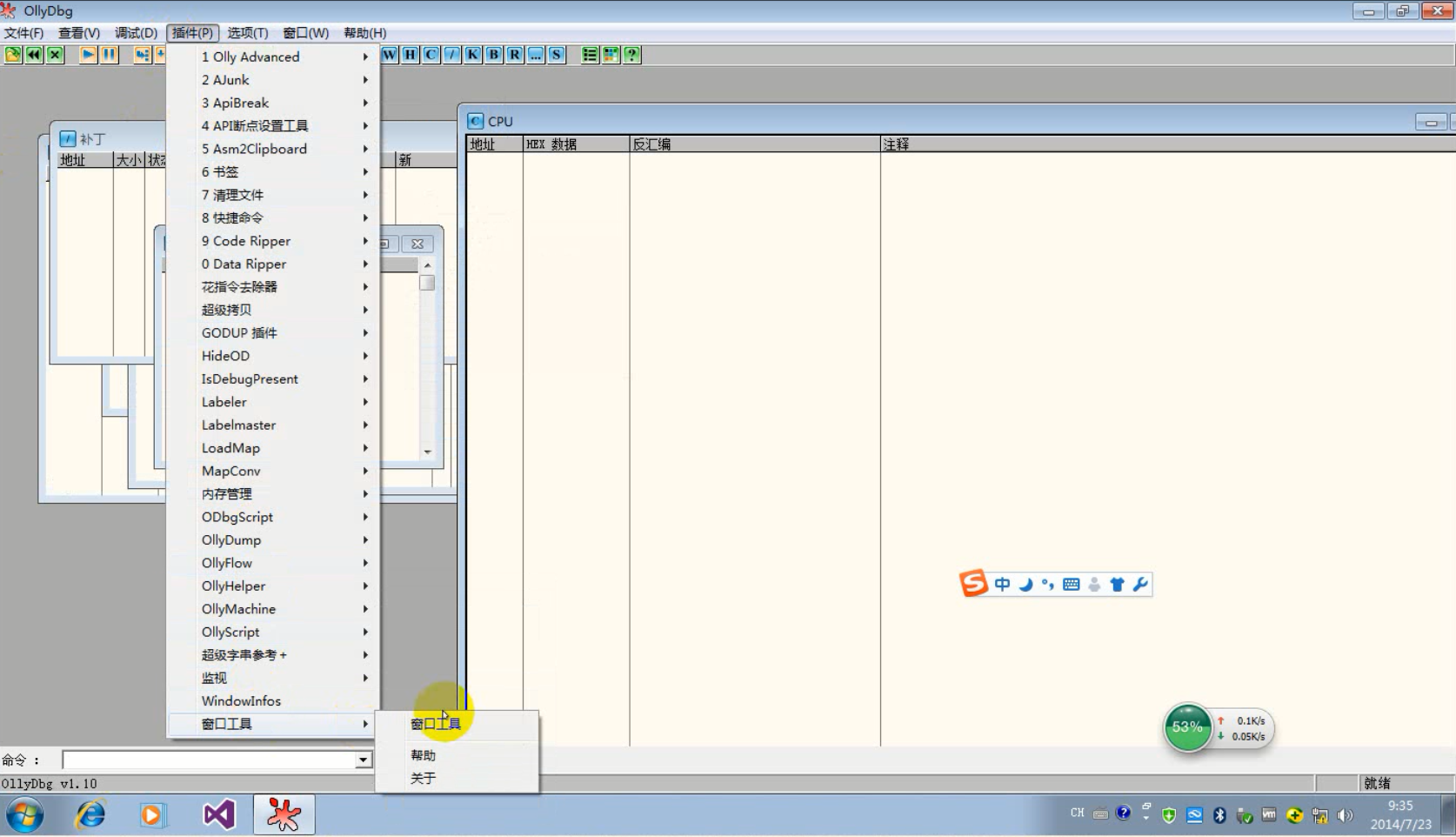This screenshot has height=837, width=1456.
Task: Click the 地址 column header in CPU window
Action: (495, 144)
